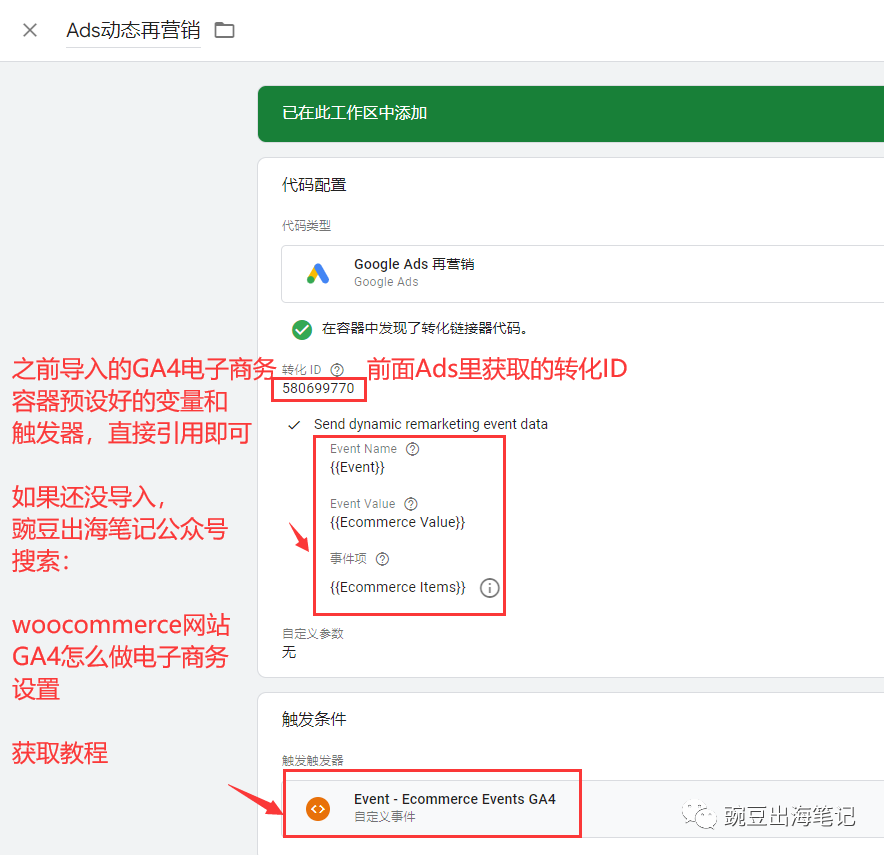Select the Google Ads 再营销 tag type
The height and width of the screenshot is (855, 884).
(x=582, y=274)
